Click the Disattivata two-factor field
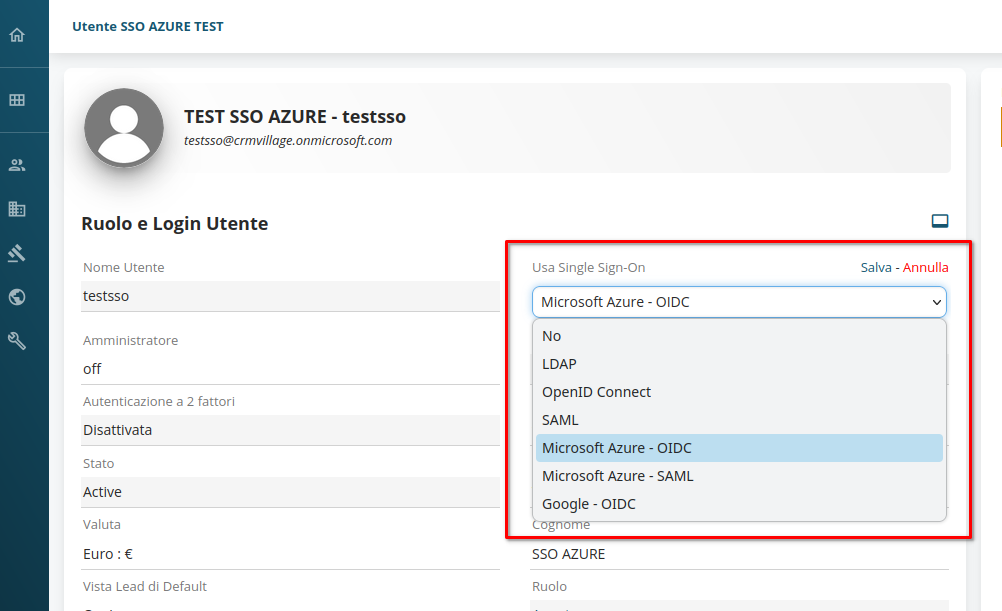The image size is (1002, 611). pos(290,430)
